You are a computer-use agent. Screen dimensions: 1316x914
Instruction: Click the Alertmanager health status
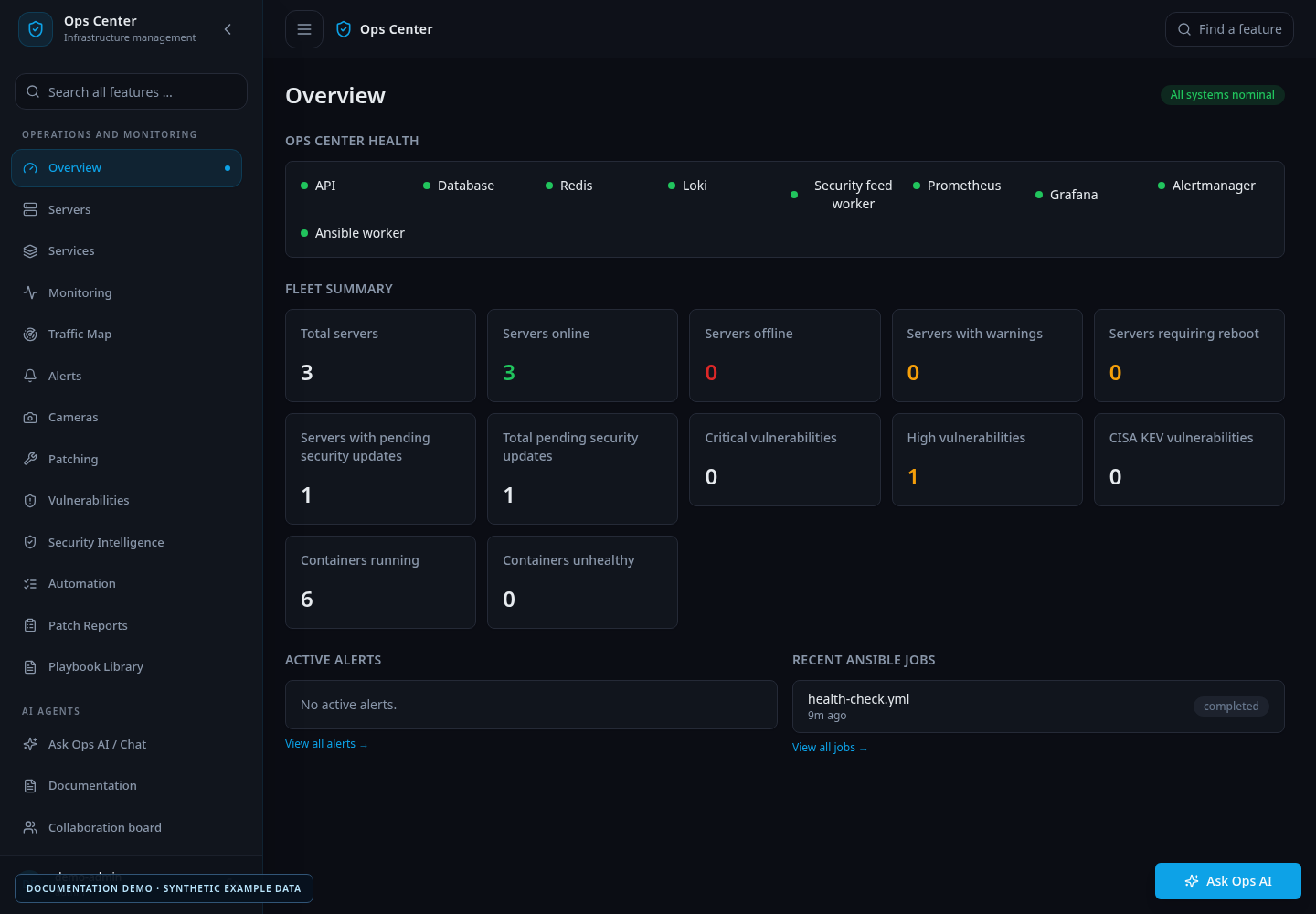1206,186
